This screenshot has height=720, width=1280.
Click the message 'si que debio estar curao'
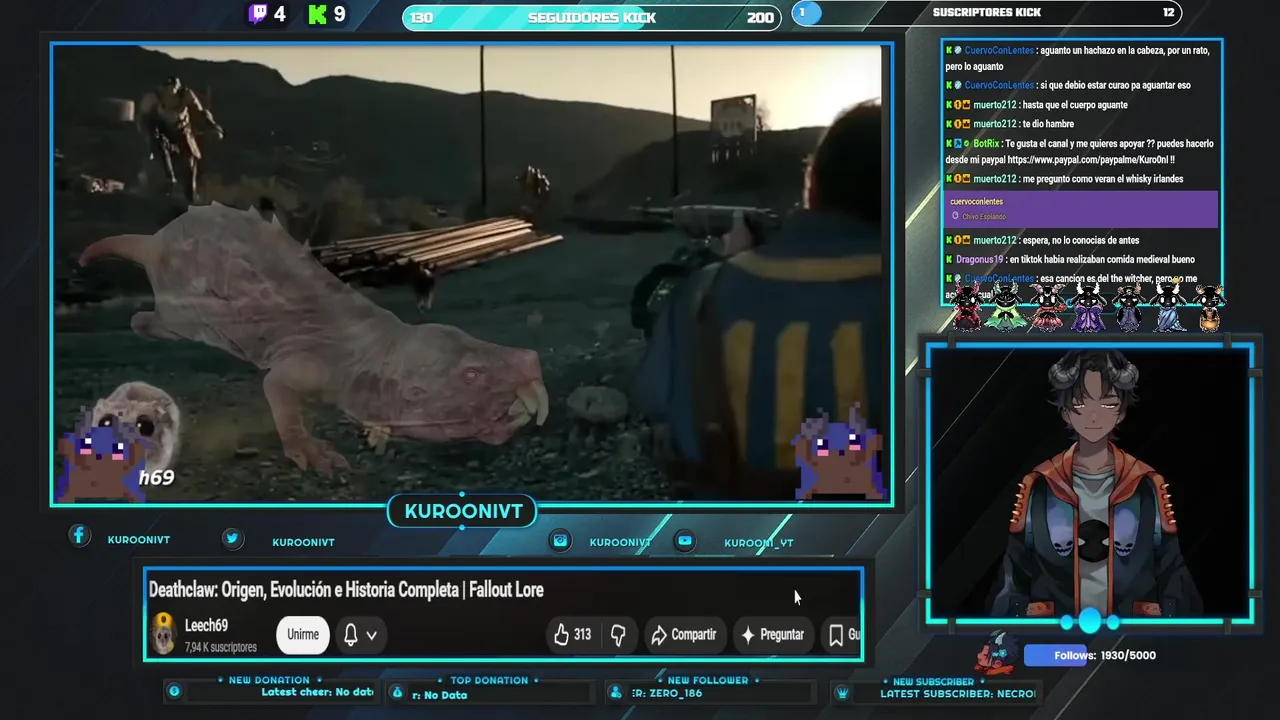pos(1068,85)
